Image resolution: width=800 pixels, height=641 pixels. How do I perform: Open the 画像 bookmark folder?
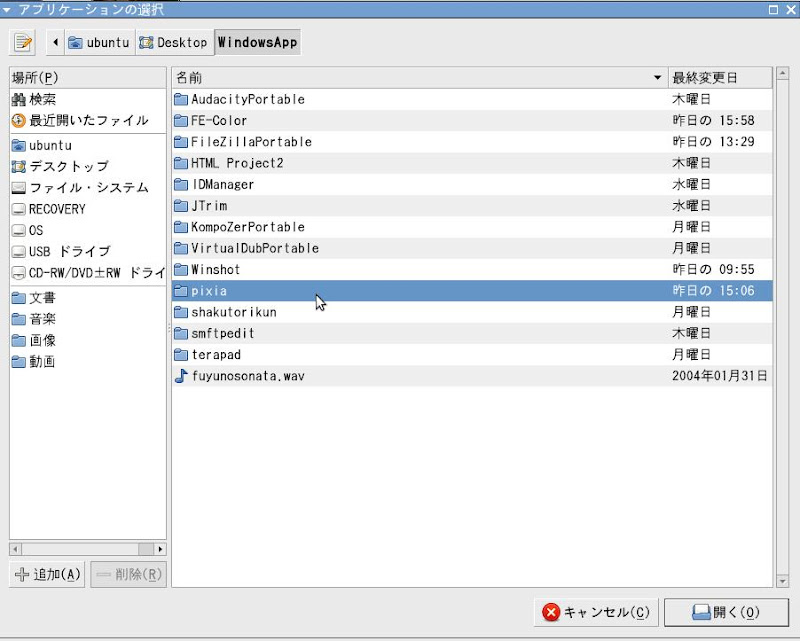[x=87, y=340]
